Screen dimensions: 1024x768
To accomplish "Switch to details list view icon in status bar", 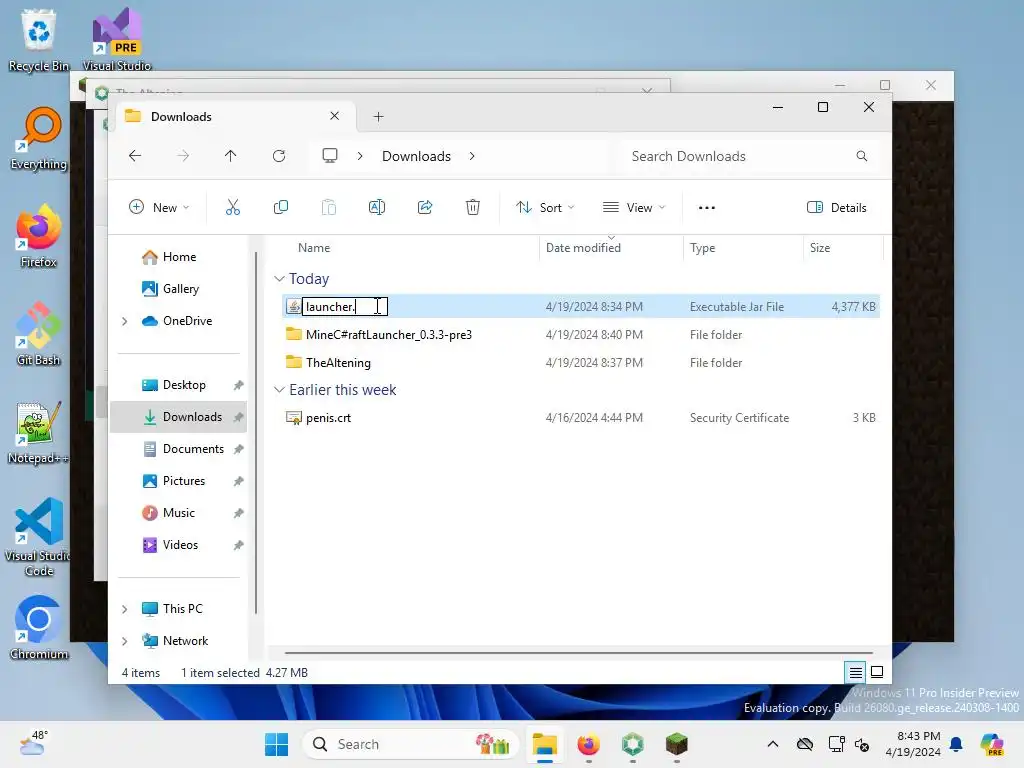I will 856,672.
